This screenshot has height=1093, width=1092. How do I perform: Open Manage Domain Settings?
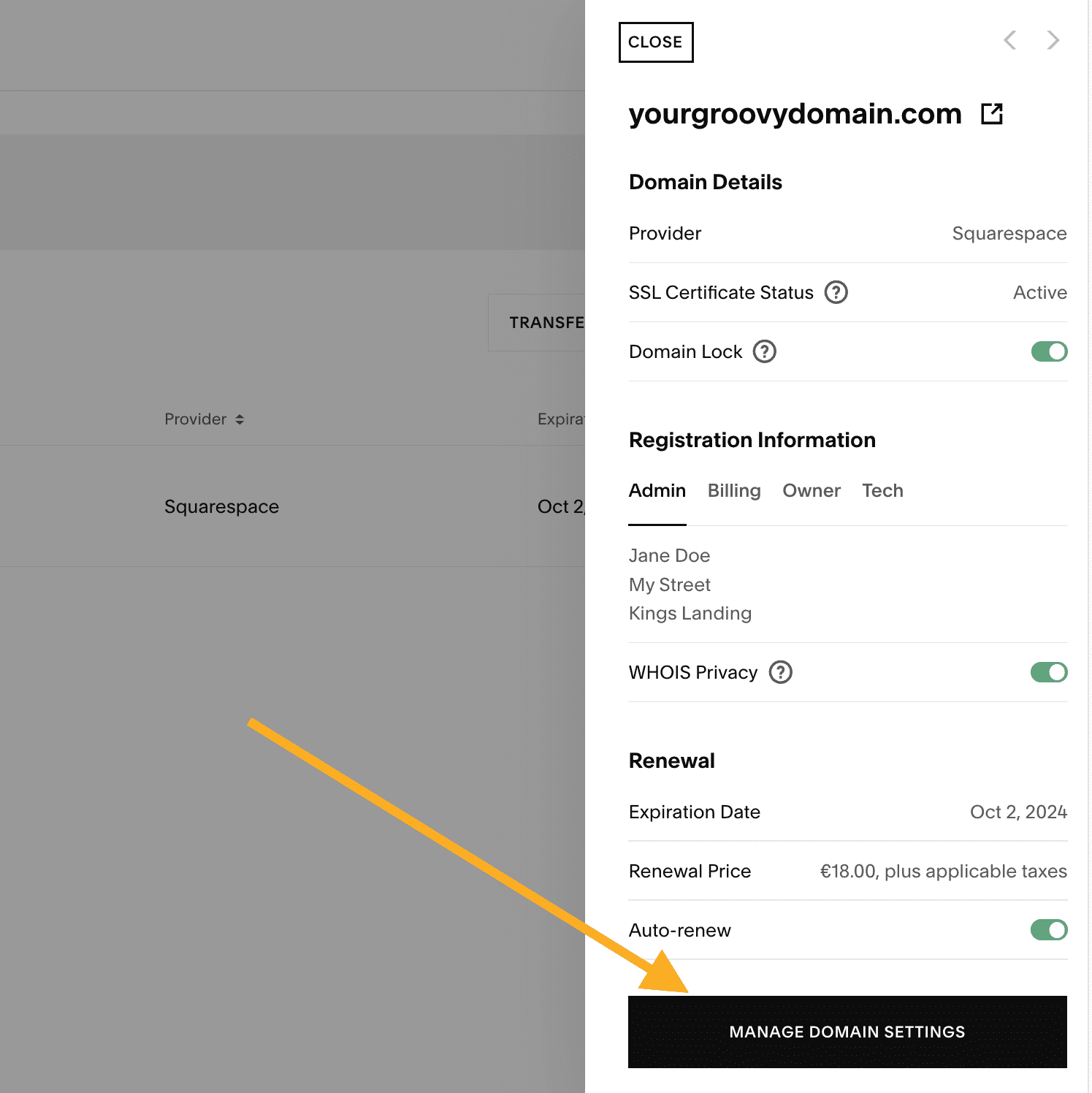847,1032
